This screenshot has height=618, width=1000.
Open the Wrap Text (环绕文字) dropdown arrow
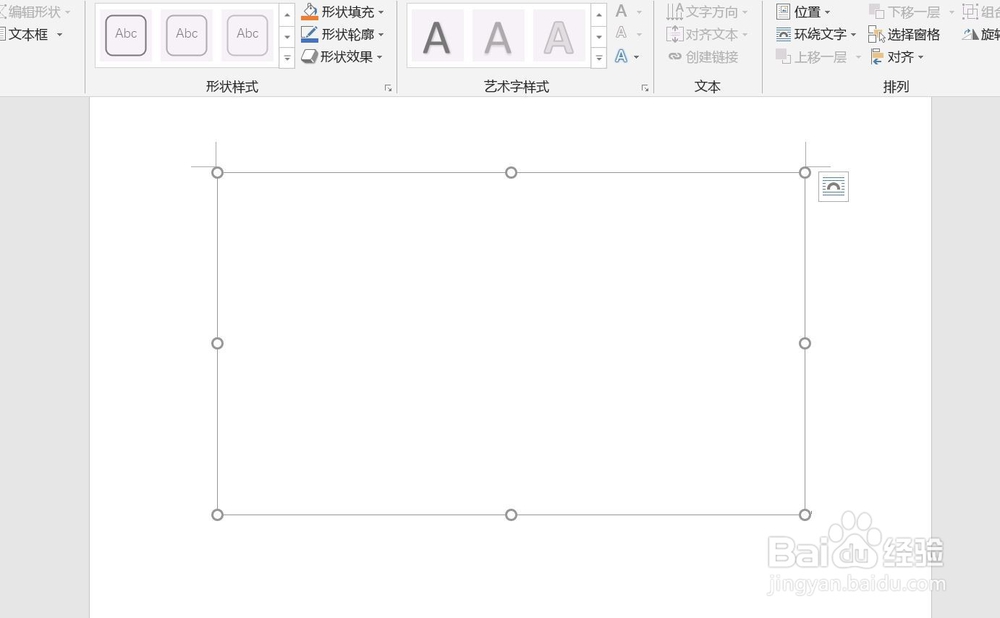tap(853, 35)
